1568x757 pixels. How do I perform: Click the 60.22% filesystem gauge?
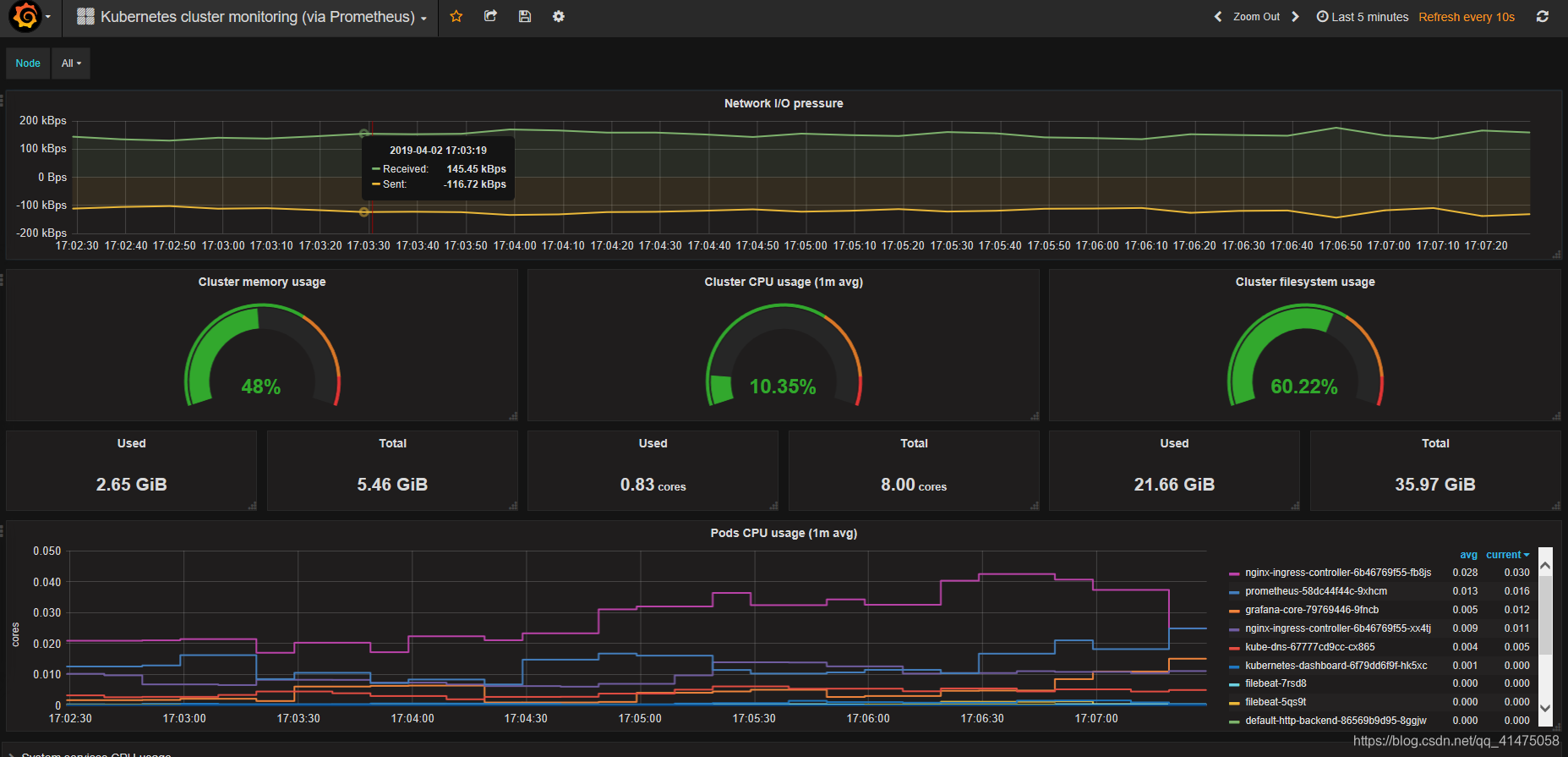pyautogui.click(x=1305, y=355)
